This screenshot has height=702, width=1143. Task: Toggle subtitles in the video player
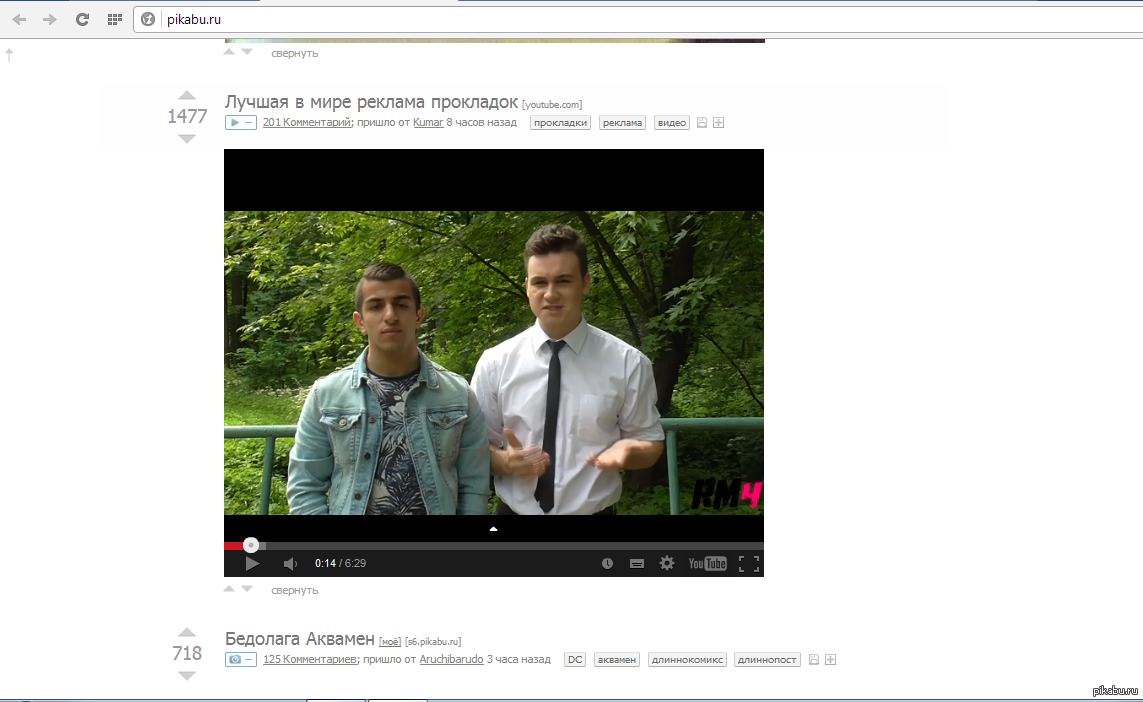click(637, 564)
